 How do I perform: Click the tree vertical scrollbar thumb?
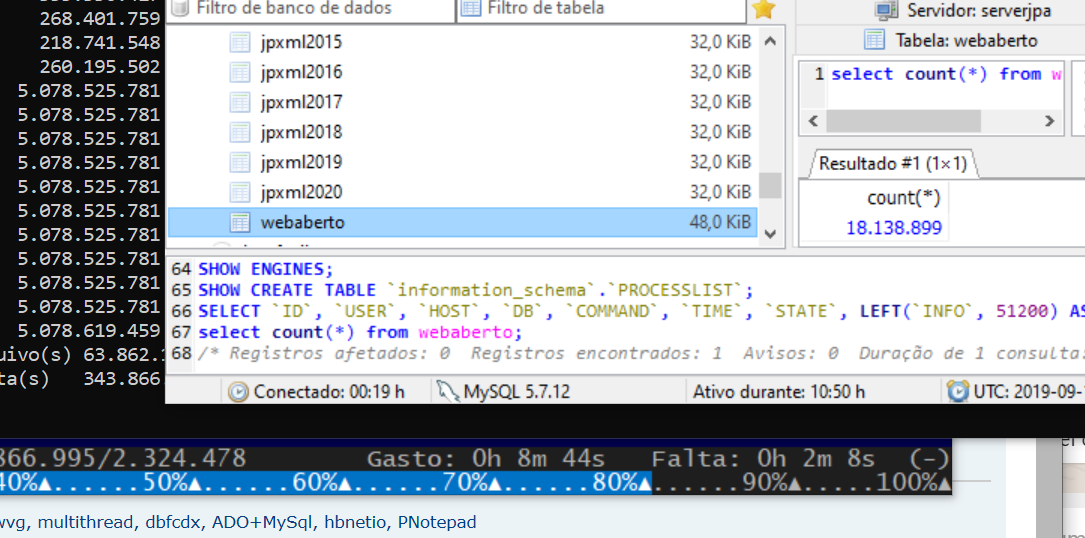(770, 186)
